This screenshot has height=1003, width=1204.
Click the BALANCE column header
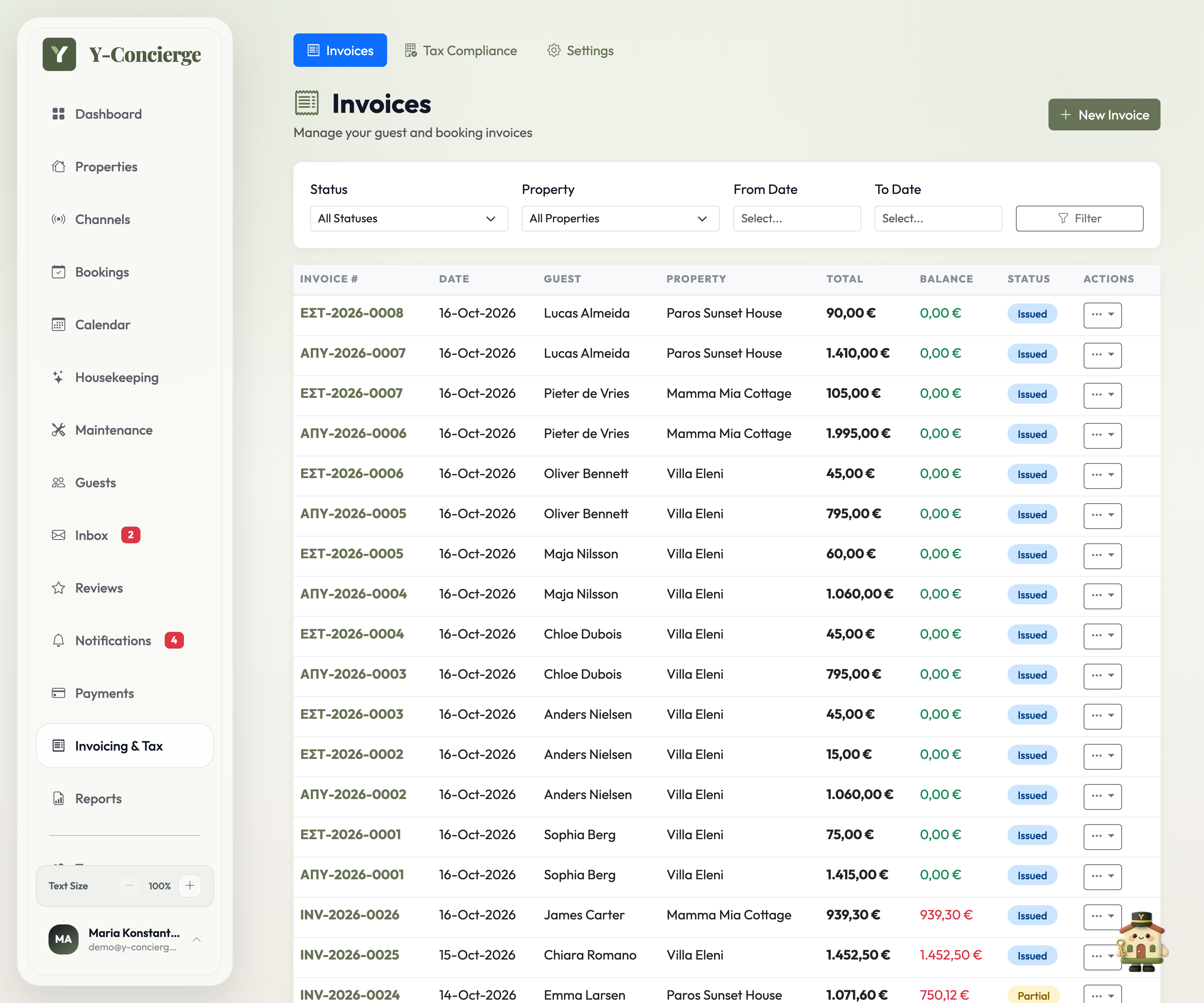(946, 279)
